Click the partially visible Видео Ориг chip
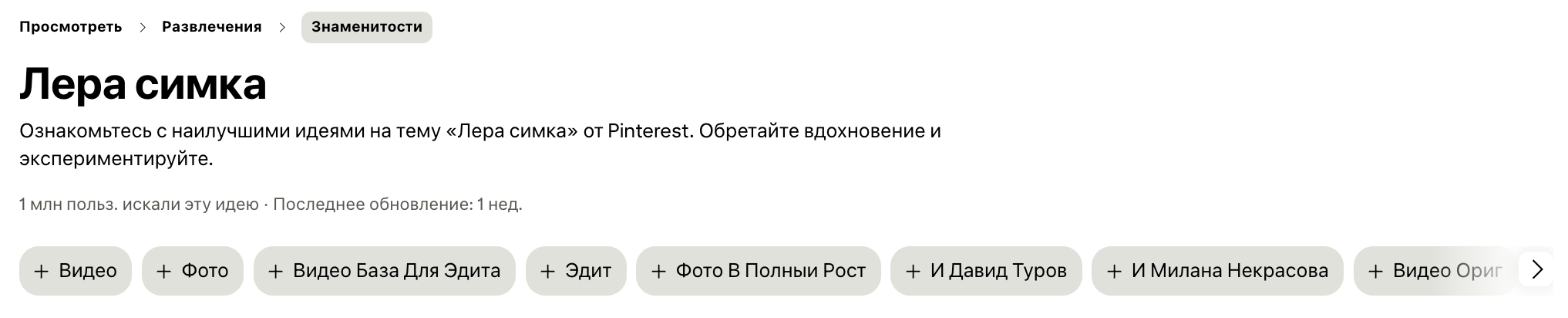The image size is (1568, 318). coord(1434,271)
